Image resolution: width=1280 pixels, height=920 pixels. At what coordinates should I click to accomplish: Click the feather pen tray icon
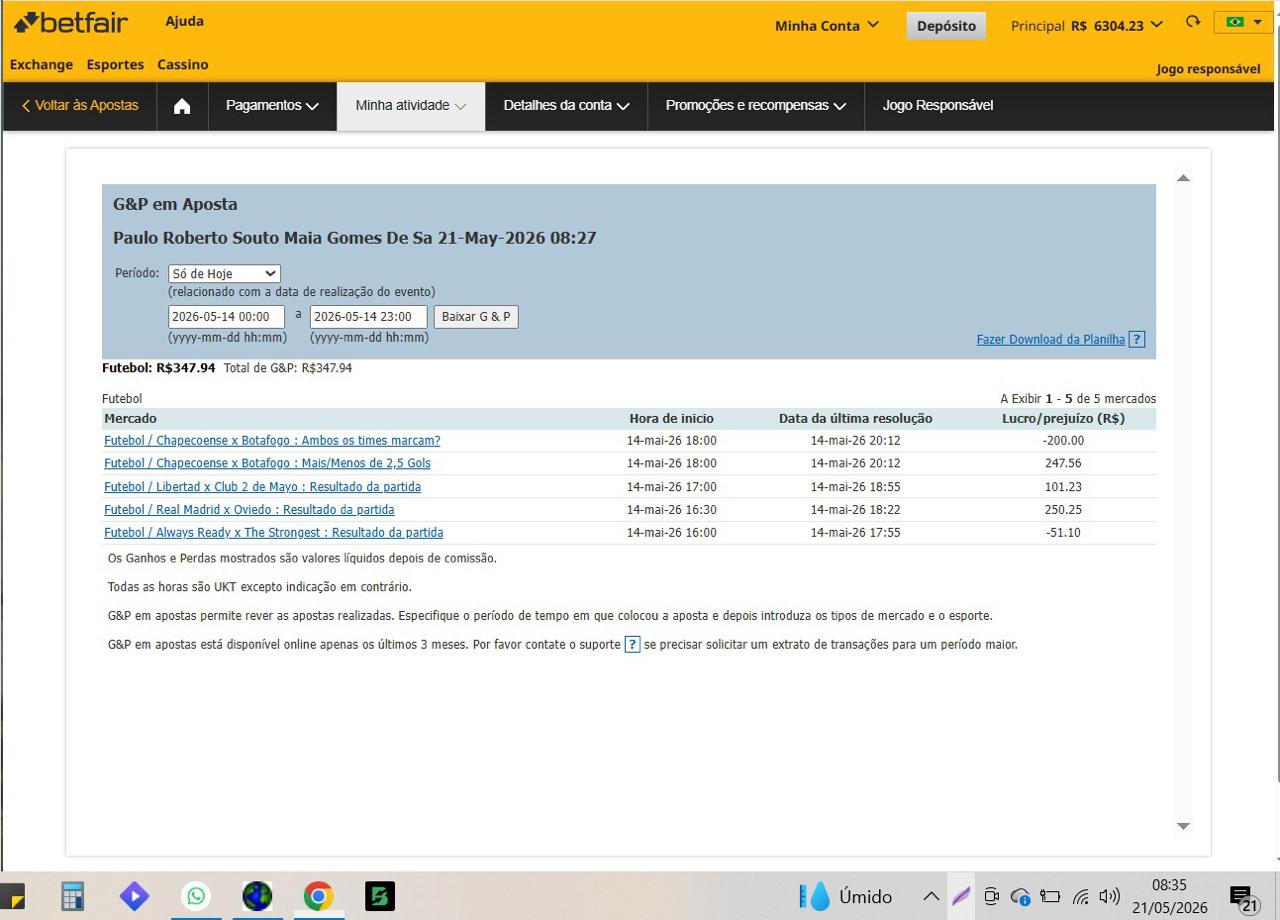click(x=961, y=896)
